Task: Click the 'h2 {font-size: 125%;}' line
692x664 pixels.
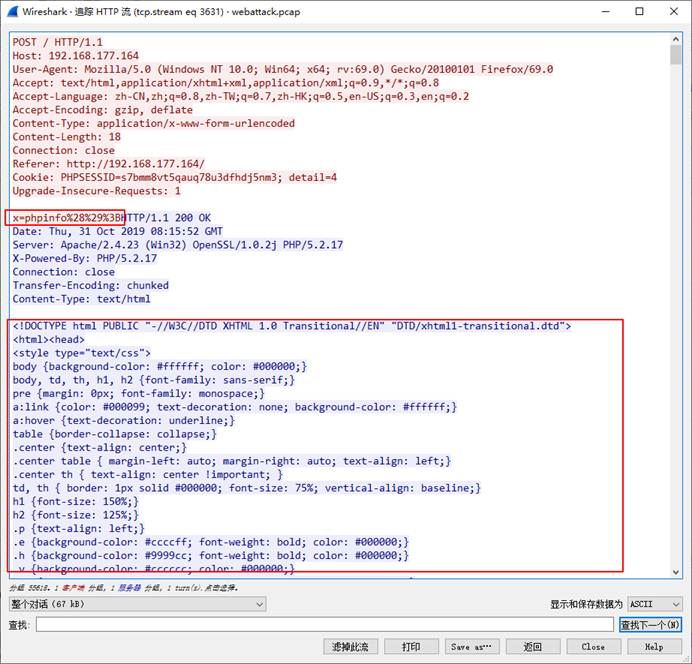Action: click(75, 515)
